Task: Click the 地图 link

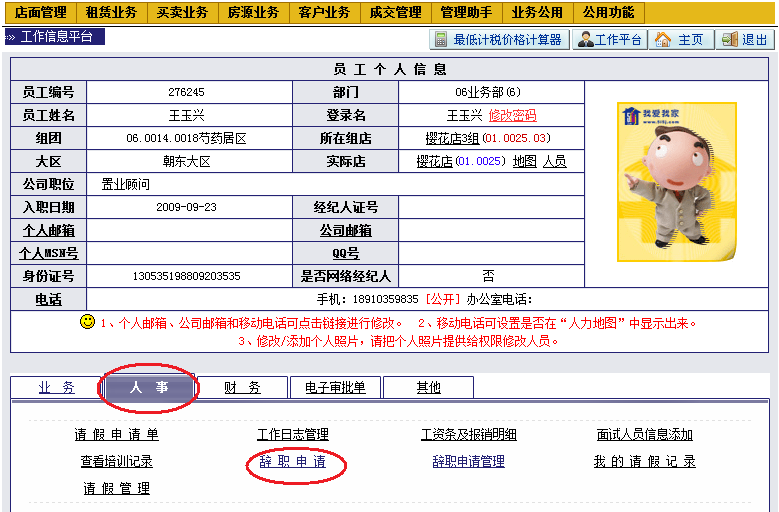Action: (x=525, y=161)
